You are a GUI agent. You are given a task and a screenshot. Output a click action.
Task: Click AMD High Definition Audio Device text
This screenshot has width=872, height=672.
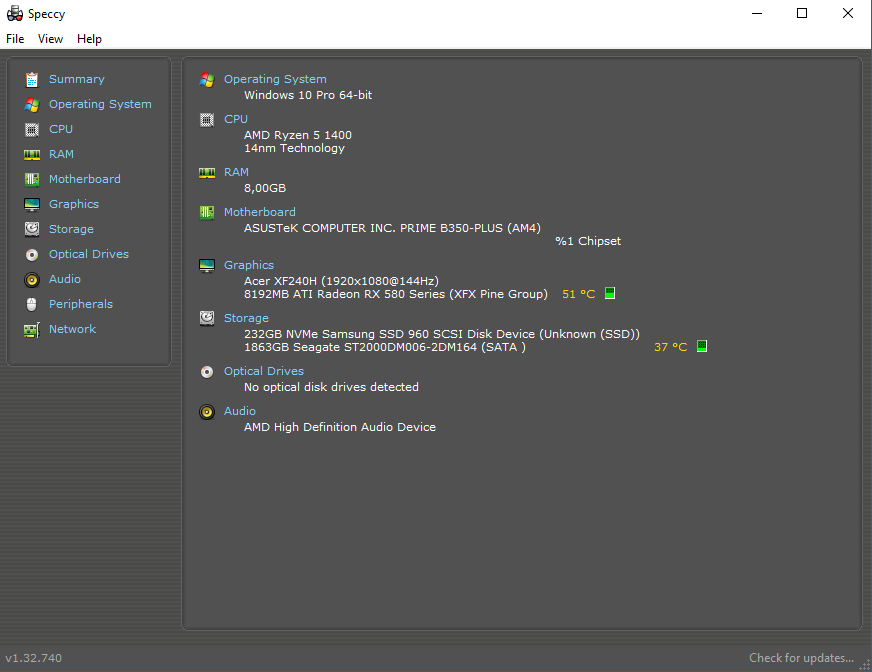(340, 427)
